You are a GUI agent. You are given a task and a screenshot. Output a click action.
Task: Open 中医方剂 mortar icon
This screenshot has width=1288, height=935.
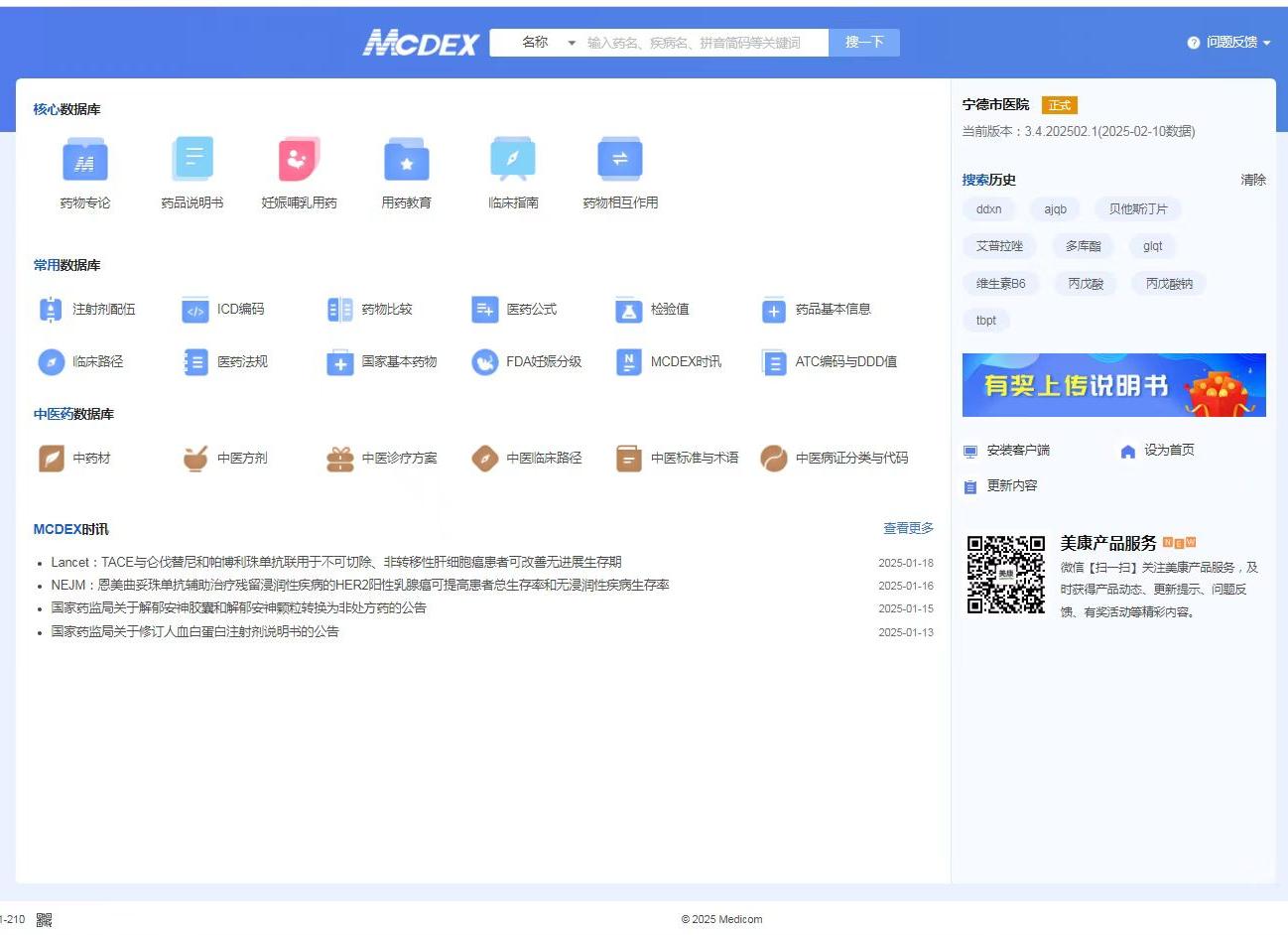(x=195, y=459)
